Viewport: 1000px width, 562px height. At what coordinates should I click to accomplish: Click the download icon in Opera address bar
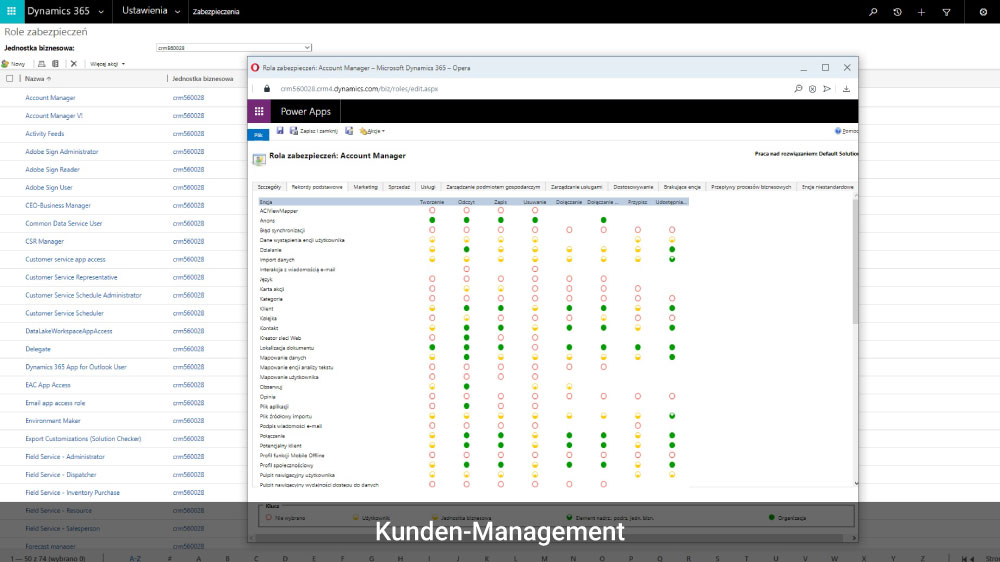(846, 89)
